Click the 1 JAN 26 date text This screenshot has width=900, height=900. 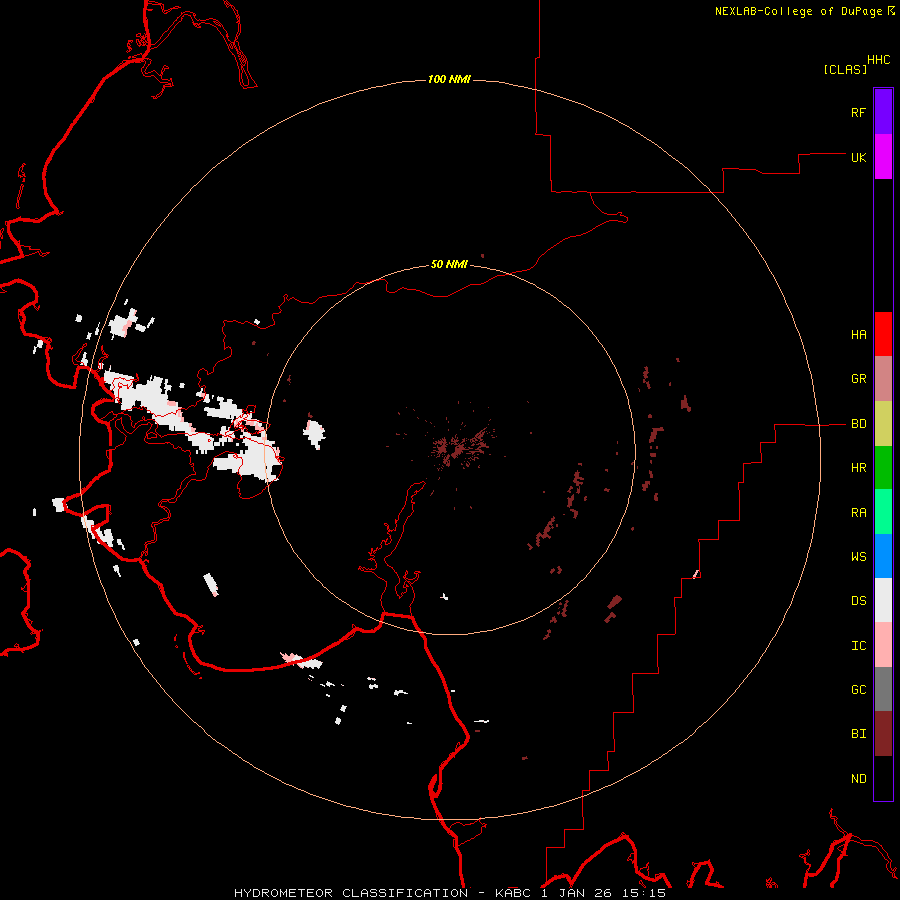click(x=578, y=893)
